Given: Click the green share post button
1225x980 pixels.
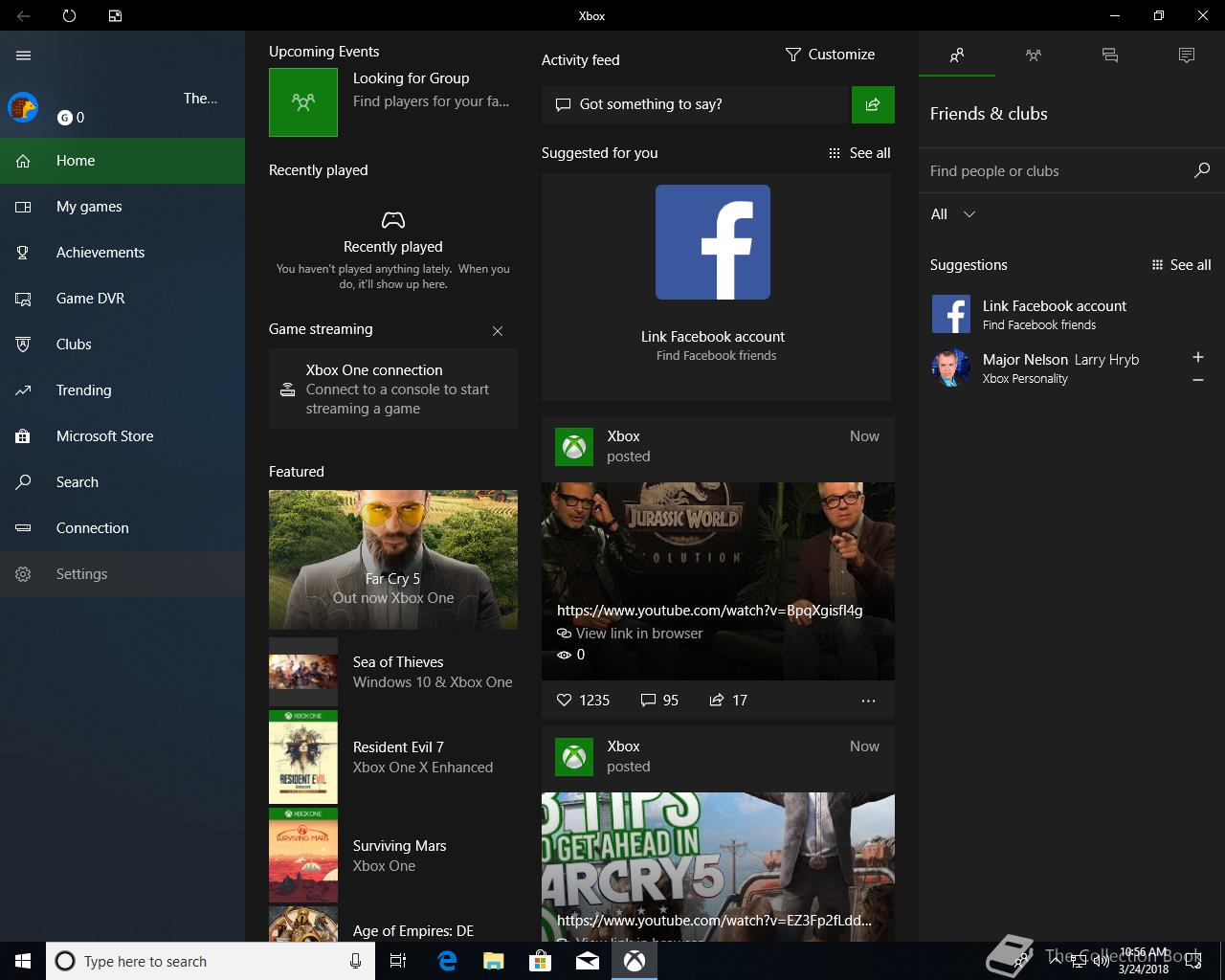Looking at the screenshot, I should [873, 104].
